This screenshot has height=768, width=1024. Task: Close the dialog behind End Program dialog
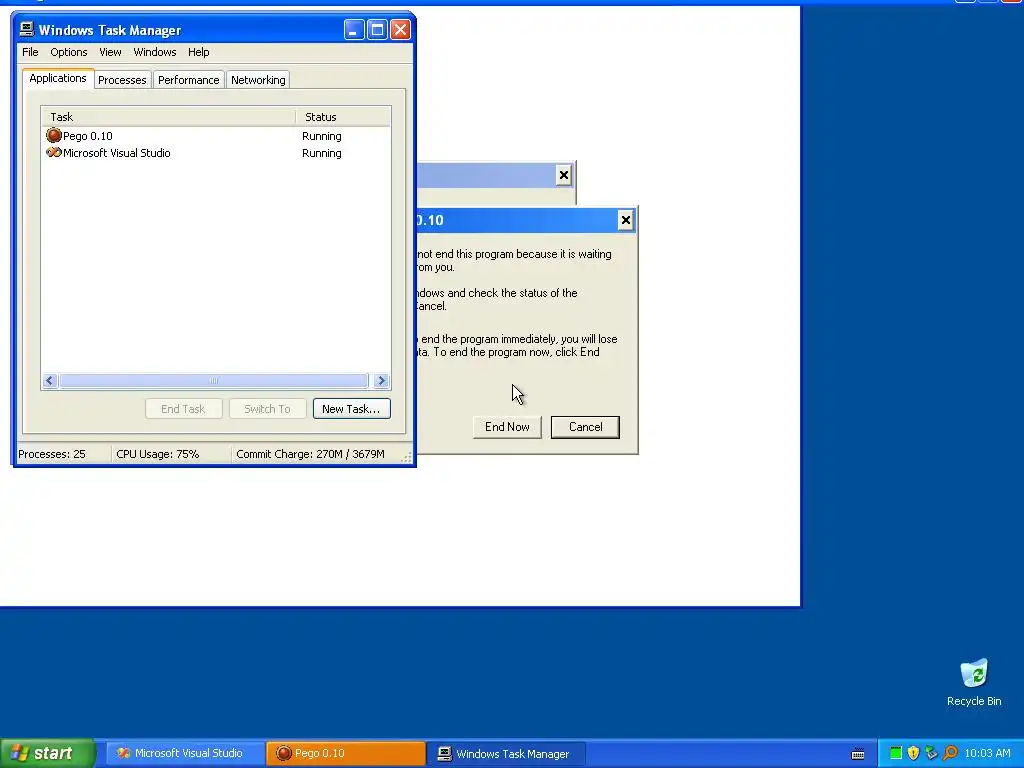click(x=564, y=175)
